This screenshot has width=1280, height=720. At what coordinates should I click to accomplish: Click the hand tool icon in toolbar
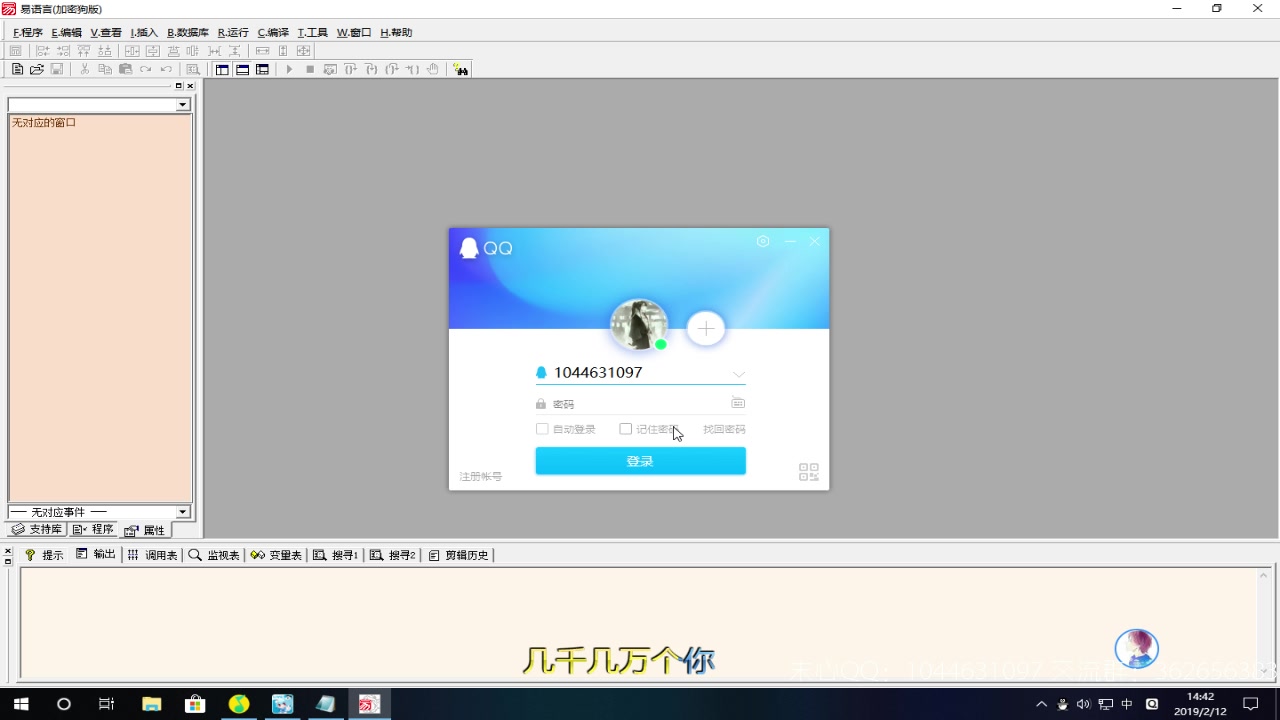(x=433, y=69)
